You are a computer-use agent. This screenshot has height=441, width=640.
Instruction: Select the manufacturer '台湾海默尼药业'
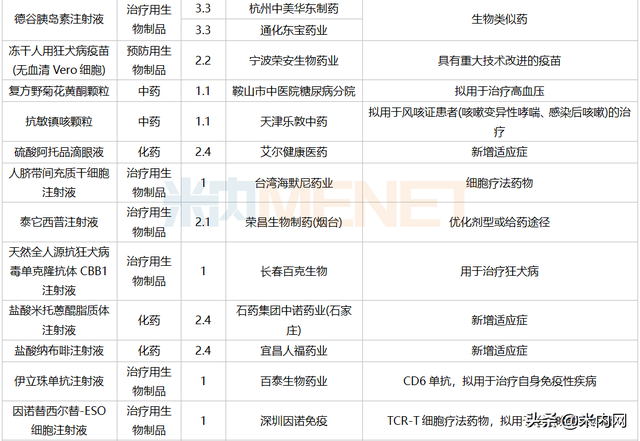[x=294, y=183]
